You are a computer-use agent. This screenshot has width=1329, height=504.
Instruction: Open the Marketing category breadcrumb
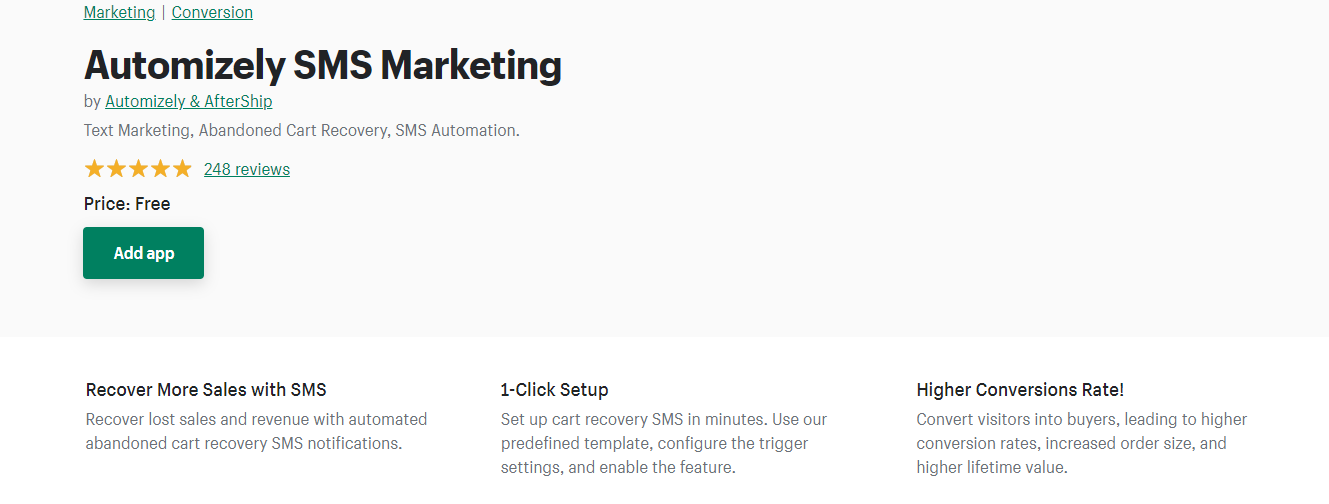tap(119, 13)
